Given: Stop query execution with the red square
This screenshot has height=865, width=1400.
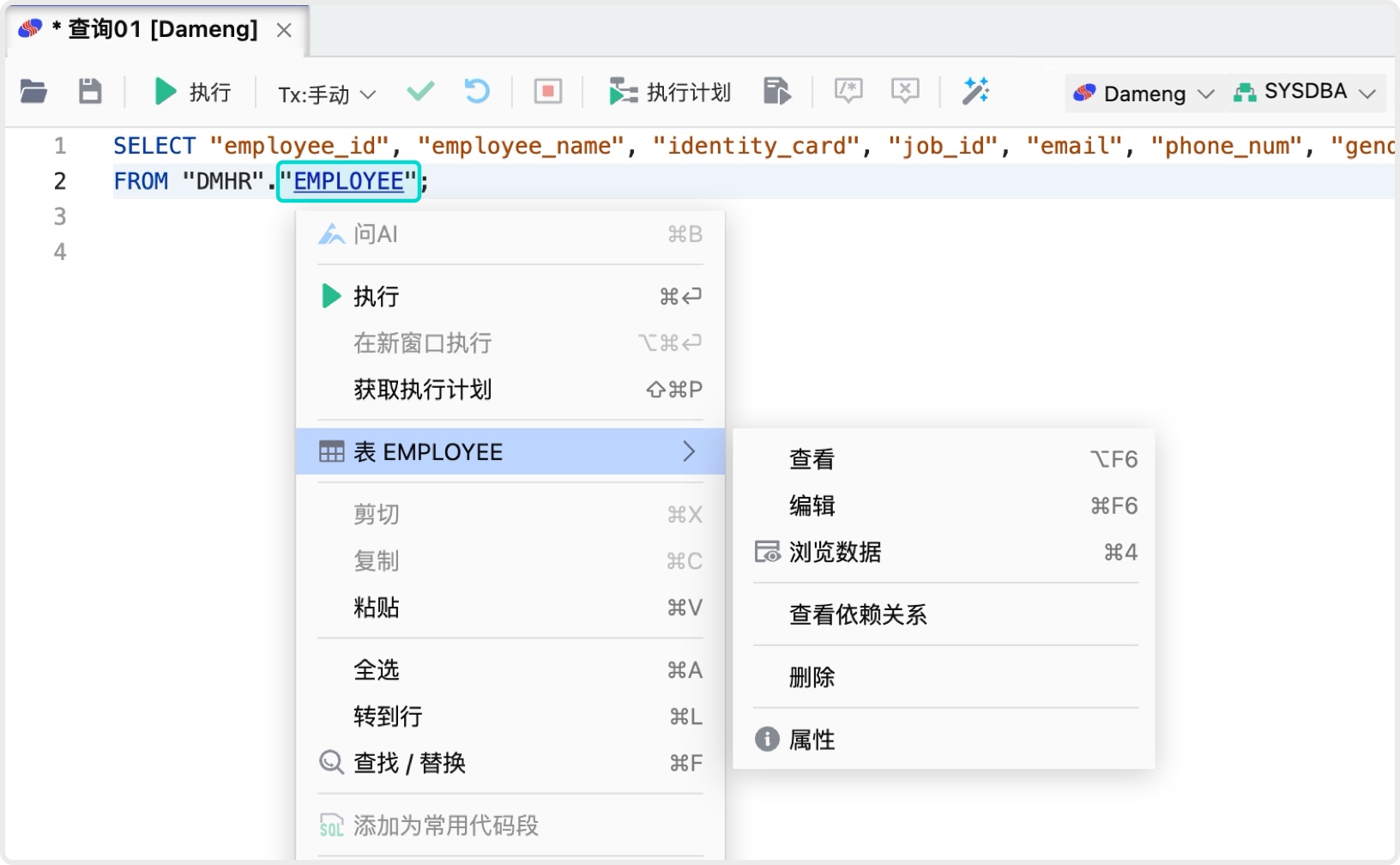Looking at the screenshot, I should pyautogui.click(x=547, y=91).
